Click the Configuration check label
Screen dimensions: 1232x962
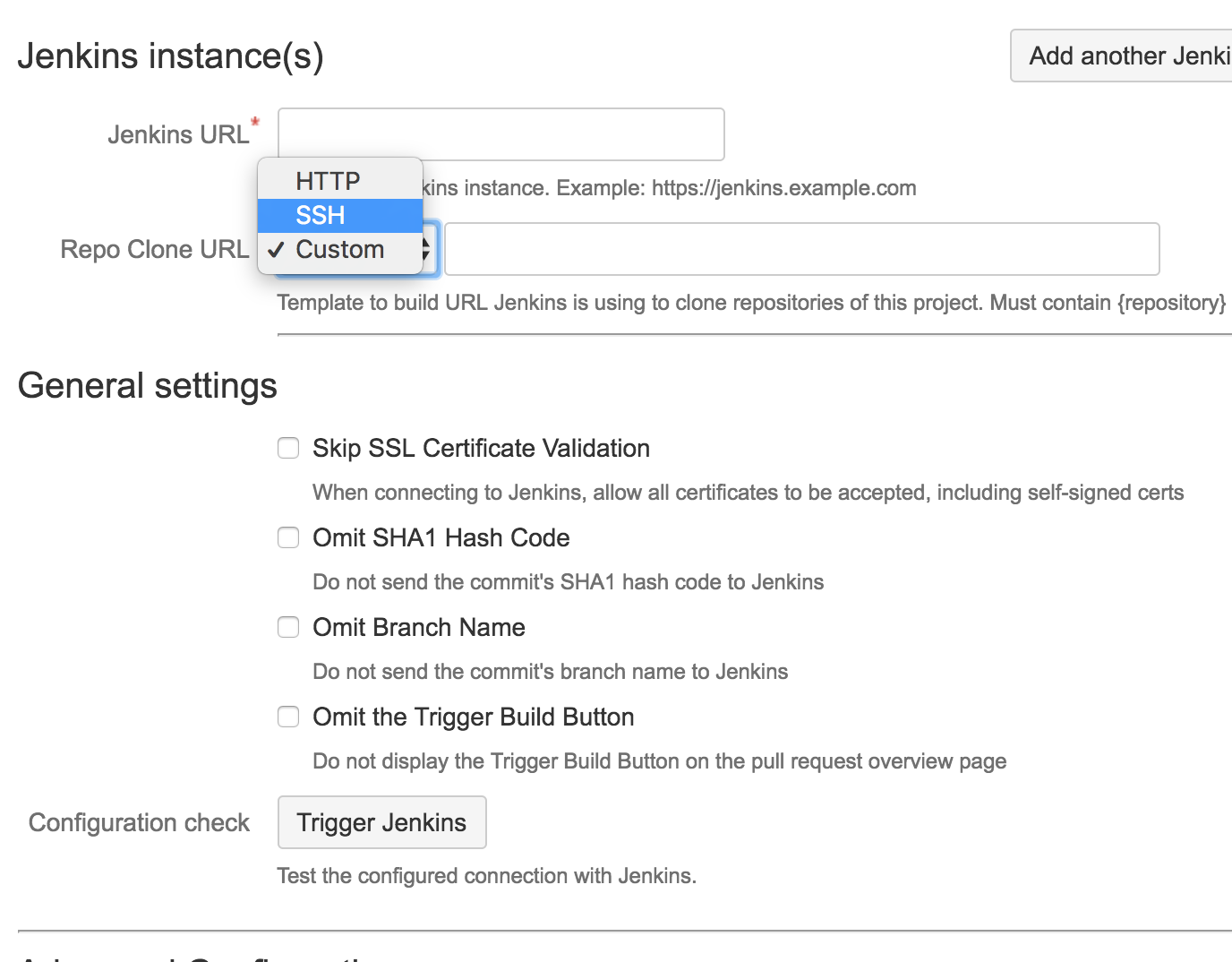point(139,821)
